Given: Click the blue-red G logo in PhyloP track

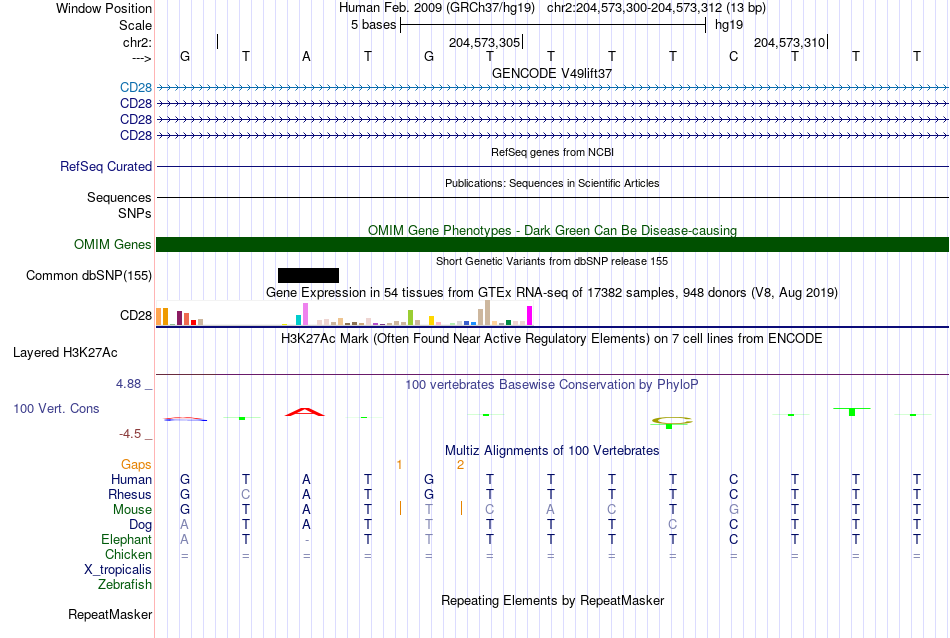Looking at the screenshot, I should pyautogui.click(x=185, y=419).
